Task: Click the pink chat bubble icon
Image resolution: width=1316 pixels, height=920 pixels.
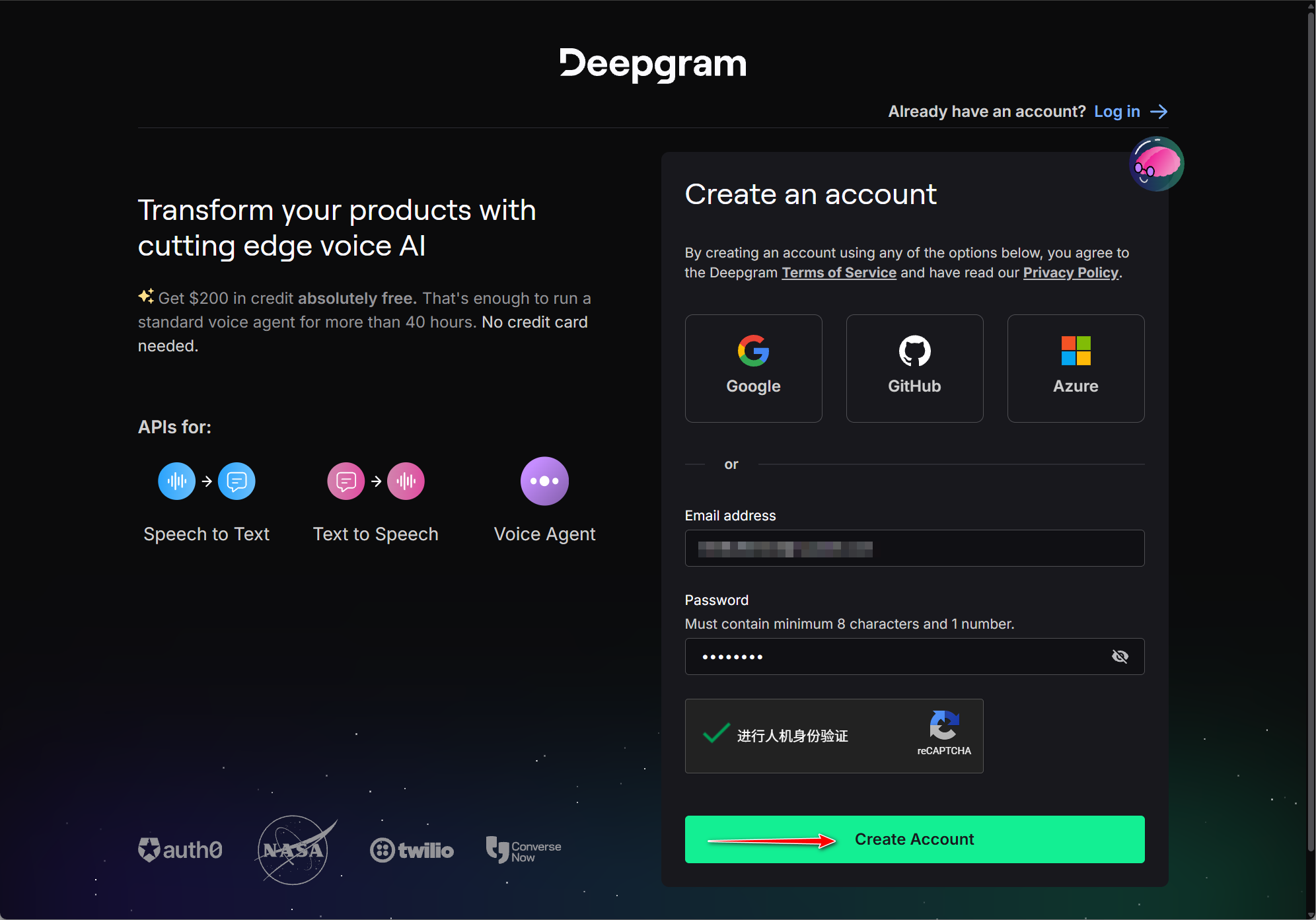Action: tap(346, 481)
